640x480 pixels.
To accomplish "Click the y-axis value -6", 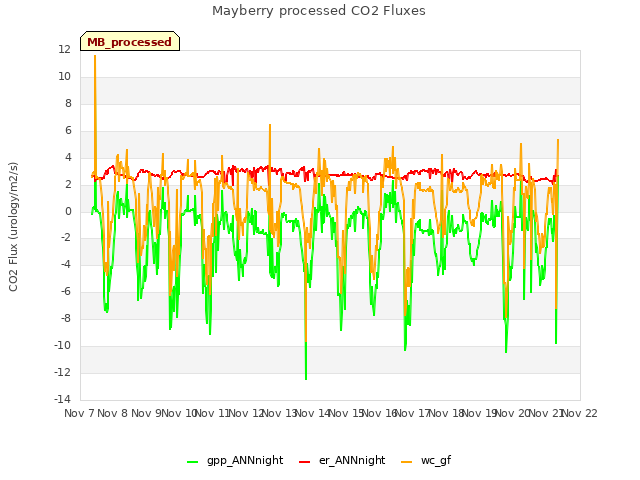I will (x=66, y=291).
